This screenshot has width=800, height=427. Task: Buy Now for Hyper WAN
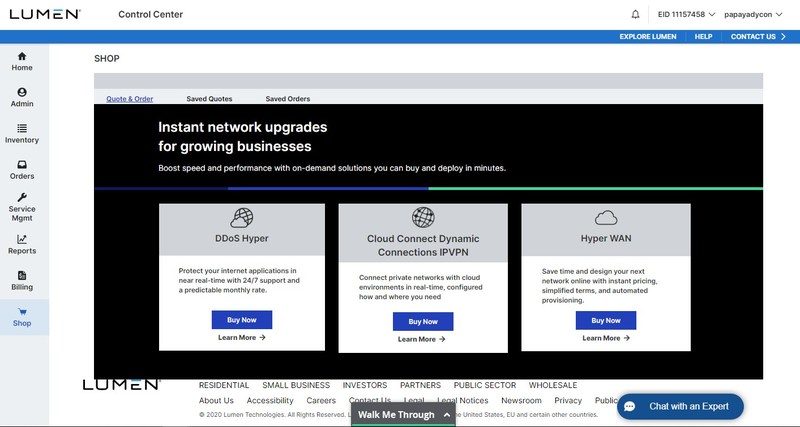point(606,320)
